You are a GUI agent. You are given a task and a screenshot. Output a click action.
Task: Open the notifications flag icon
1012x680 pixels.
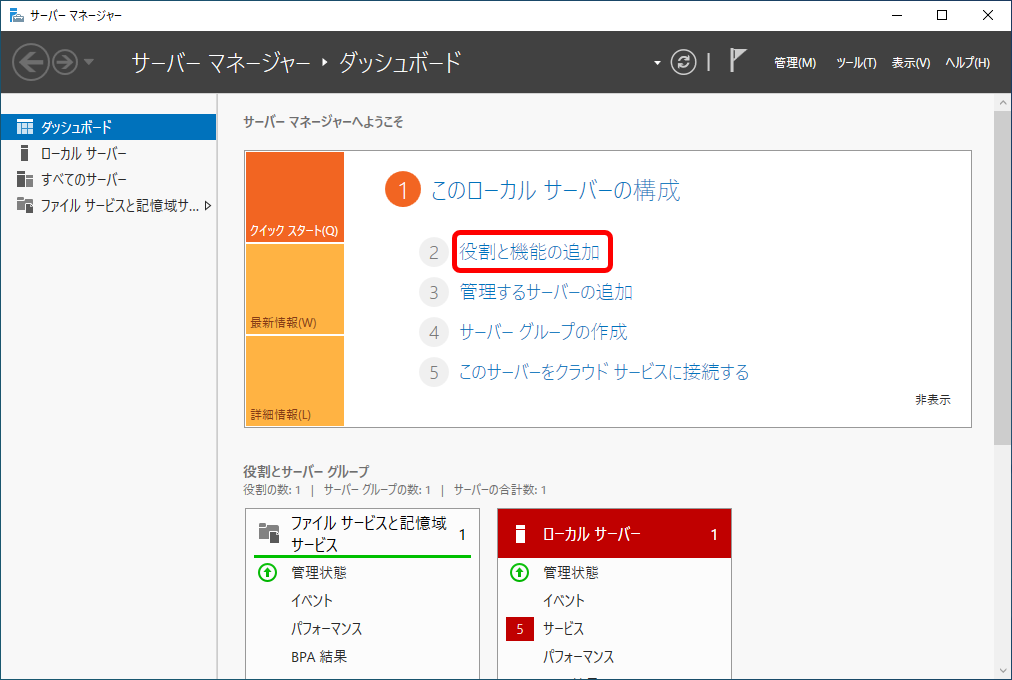click(x=736, y=62)
